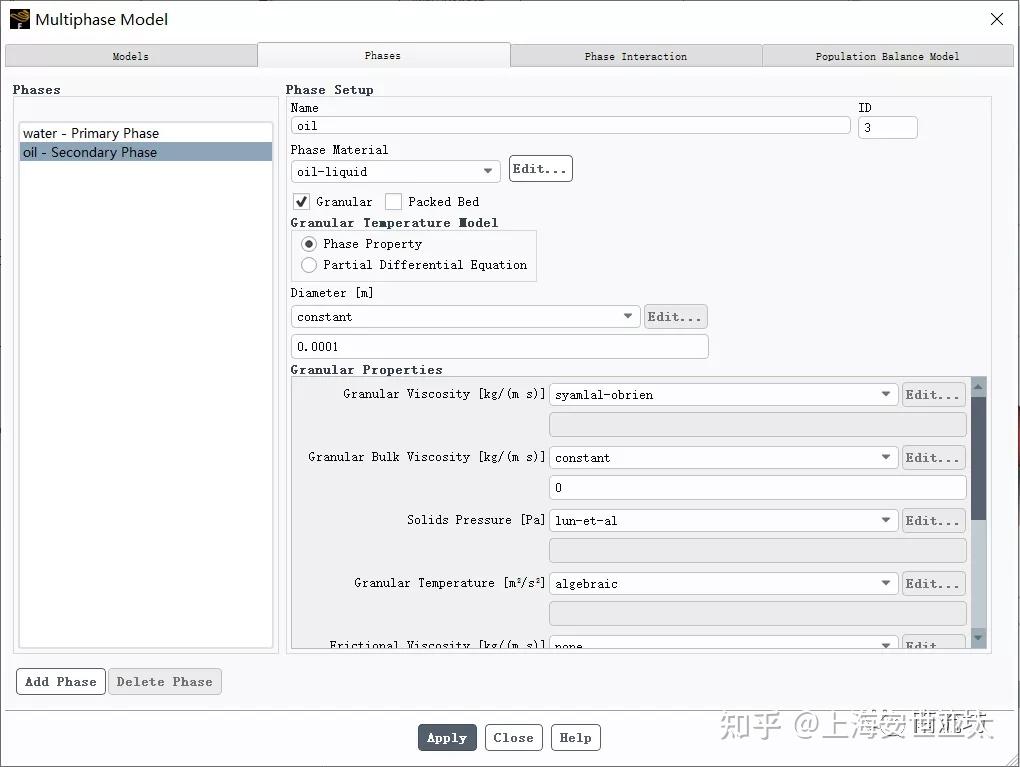Close the Multiphase Model dialog window

coord(996,19)
